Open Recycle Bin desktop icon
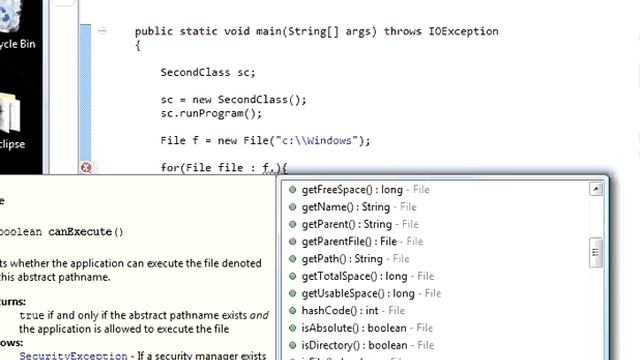This screenshot has width=640, height=360. [11, 16]
